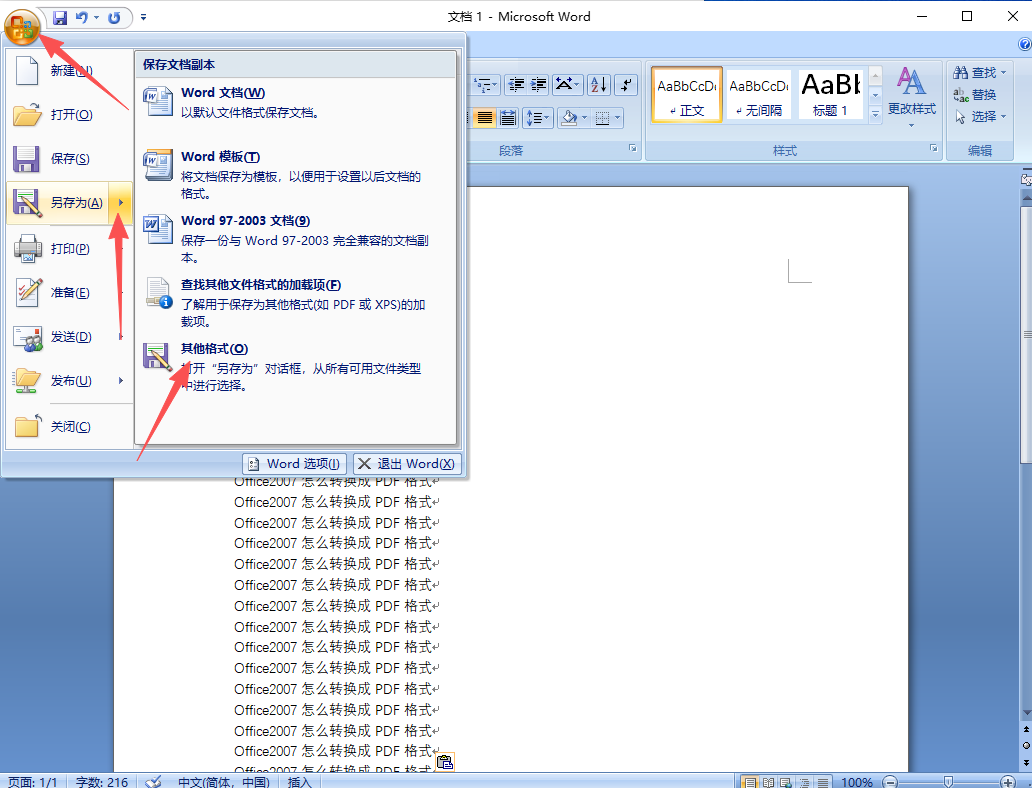The width and height of the screenshot is (1032, 788).
Task: Click the Shading paint bucket icon
Action: (x=569, y=118)
